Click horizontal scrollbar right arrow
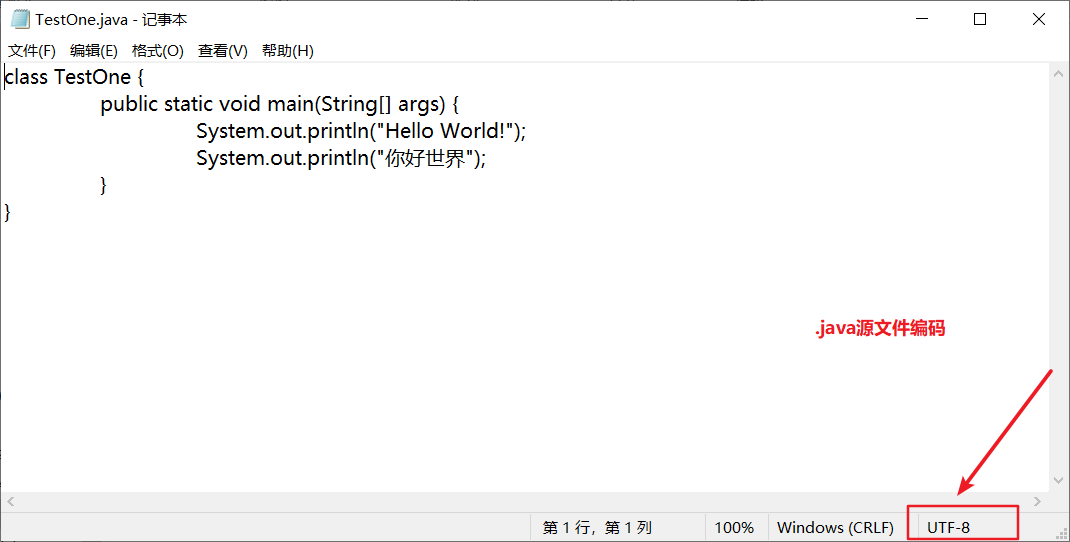The width and height of the screenshot is (1070, 542). [x=1038, y=502]
